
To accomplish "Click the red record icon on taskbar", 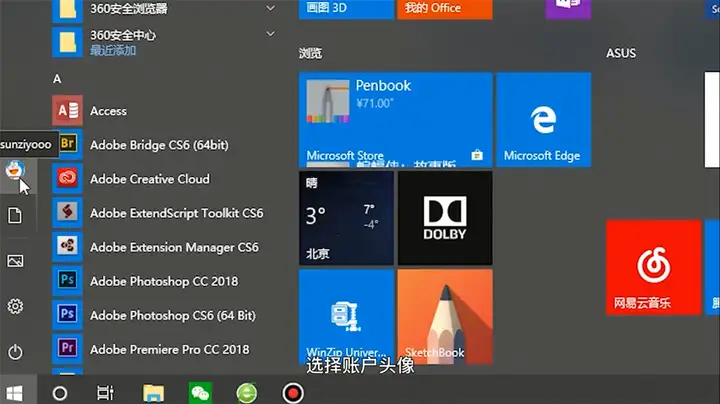I will [293, 393].
